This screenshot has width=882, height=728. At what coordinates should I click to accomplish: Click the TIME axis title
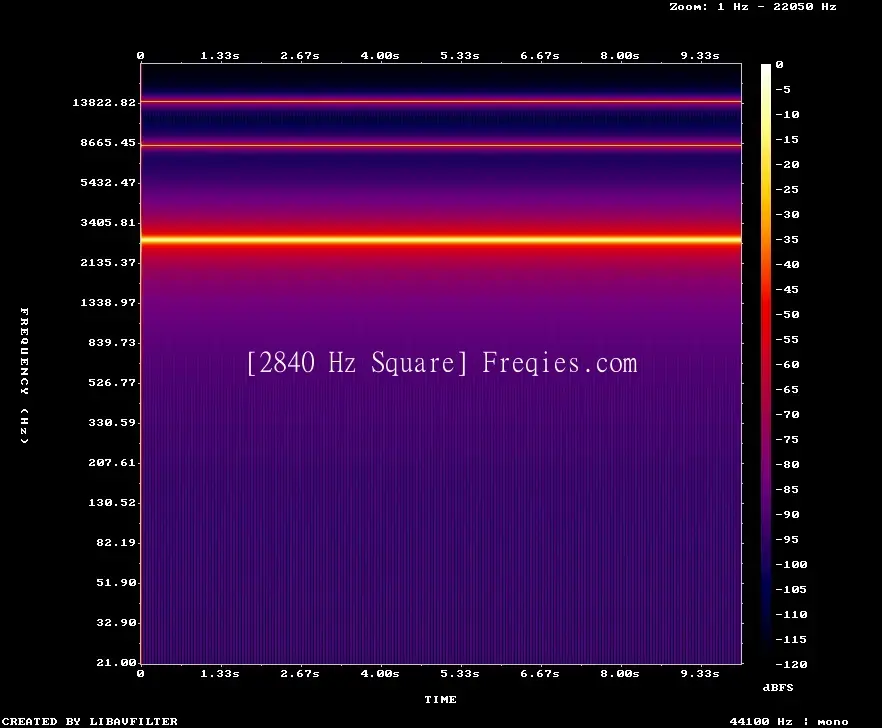440,699
